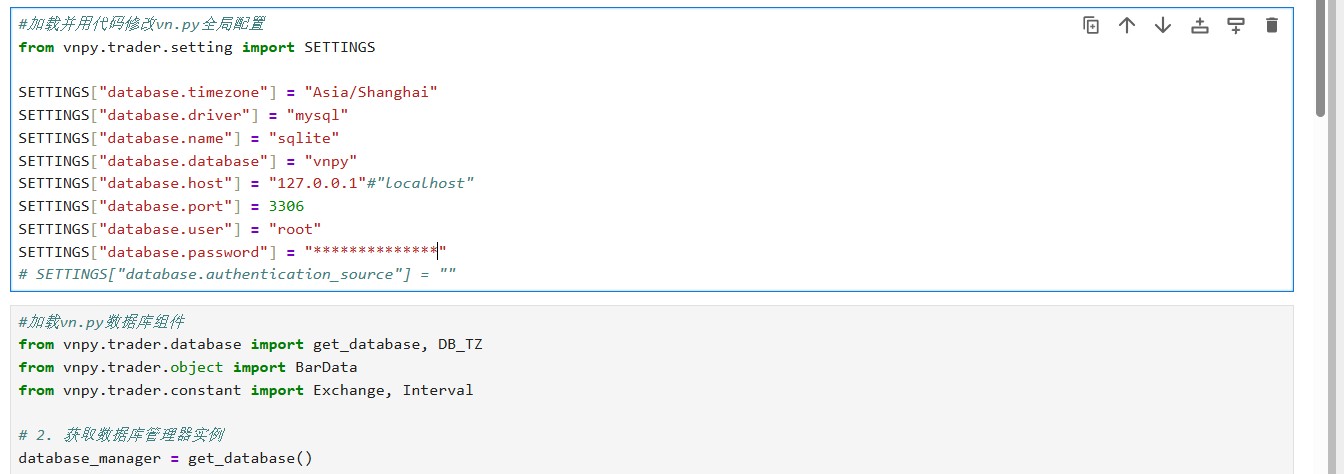The height and width of the screenshot is (474, 1344).
Task: Click the "Asia/Shanghai" timezone value
Action: tap(371, 92)
